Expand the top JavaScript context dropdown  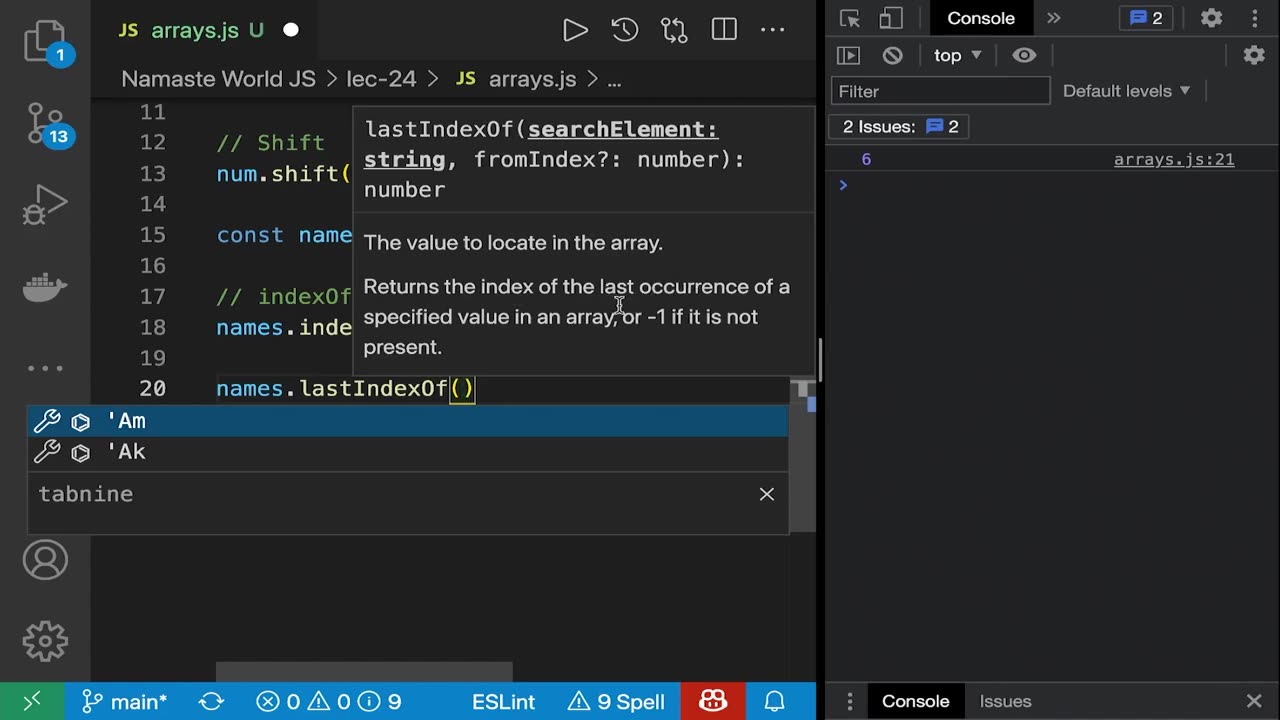(957, 56)
